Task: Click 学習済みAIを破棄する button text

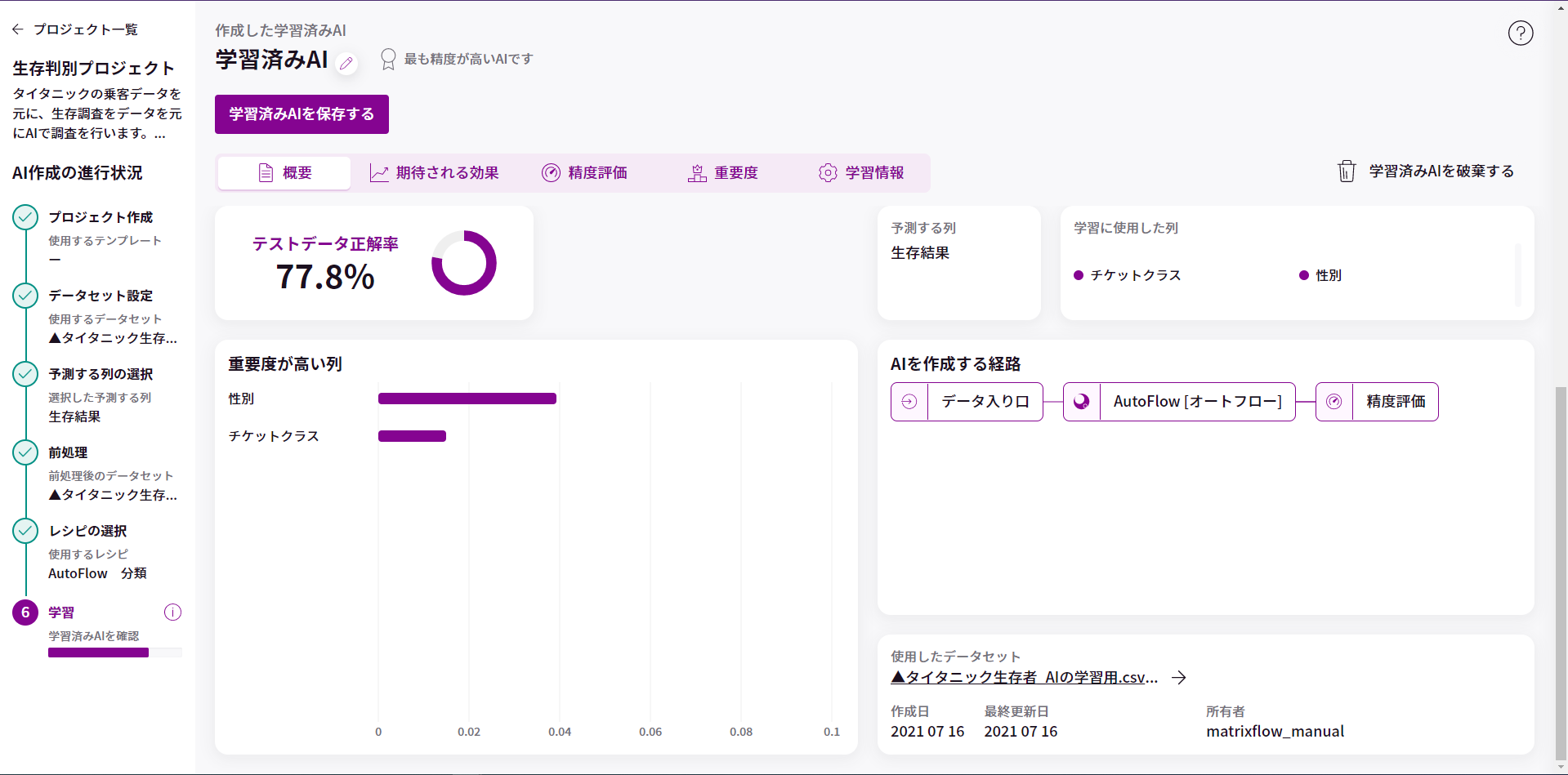Action: click(1441, 171)
